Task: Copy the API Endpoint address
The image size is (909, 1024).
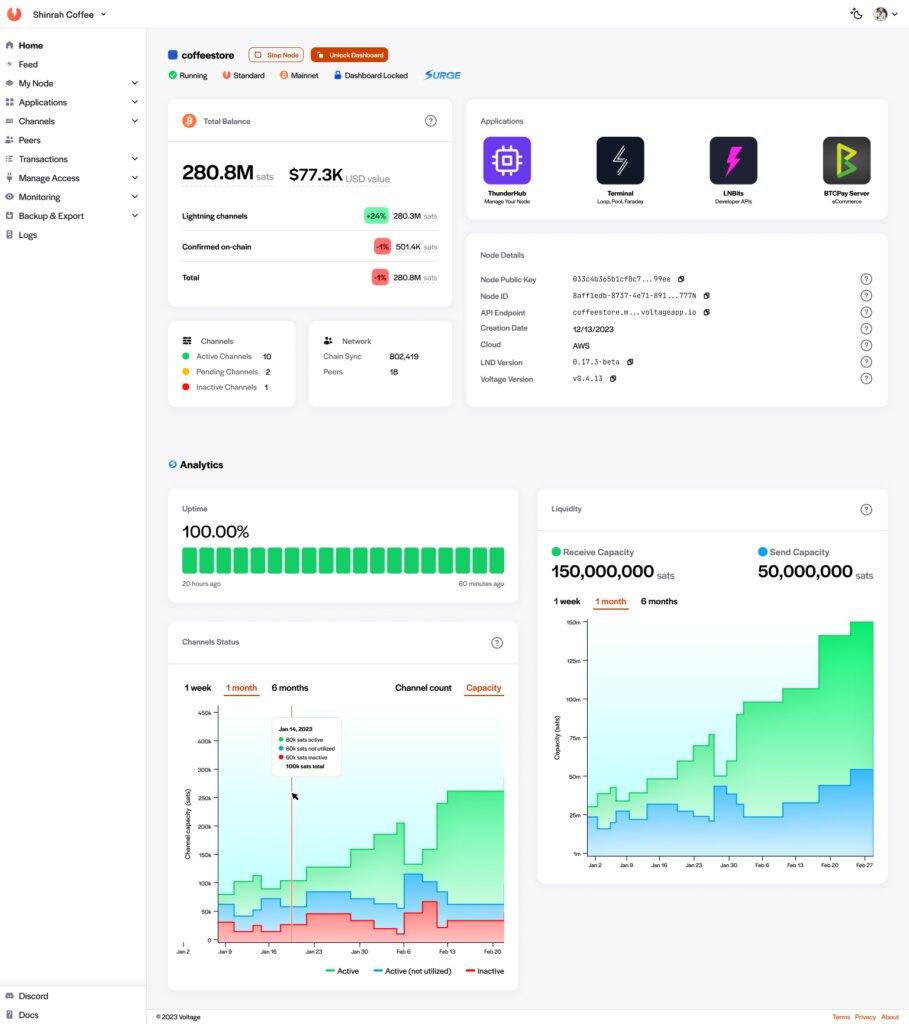Action: (x=706, y=312)
